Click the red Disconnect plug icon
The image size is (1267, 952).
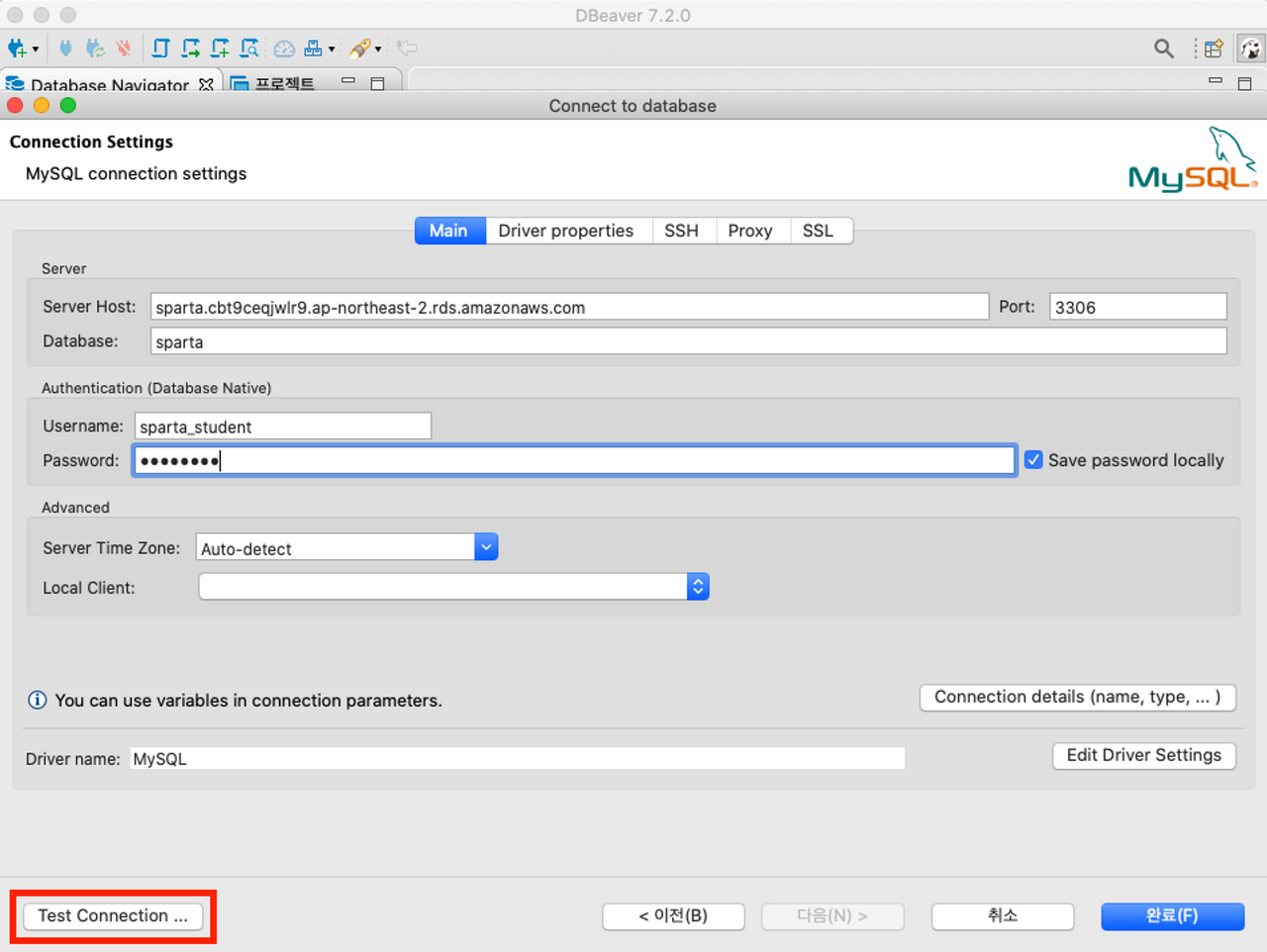pos(124,48)
